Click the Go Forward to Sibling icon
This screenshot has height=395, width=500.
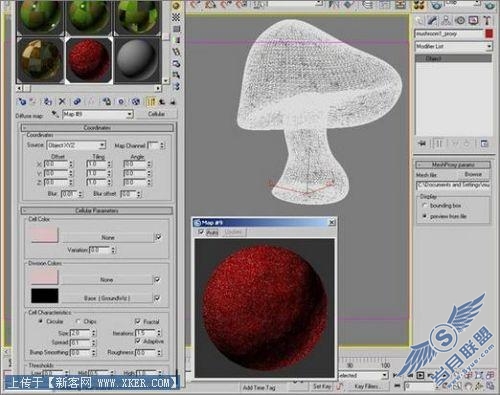(173, 101)
